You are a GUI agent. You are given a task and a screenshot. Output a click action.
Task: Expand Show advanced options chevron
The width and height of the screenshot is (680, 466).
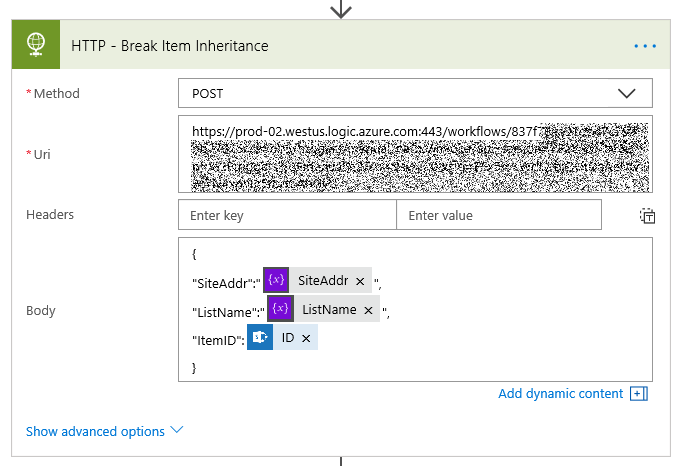click(177, 430)
